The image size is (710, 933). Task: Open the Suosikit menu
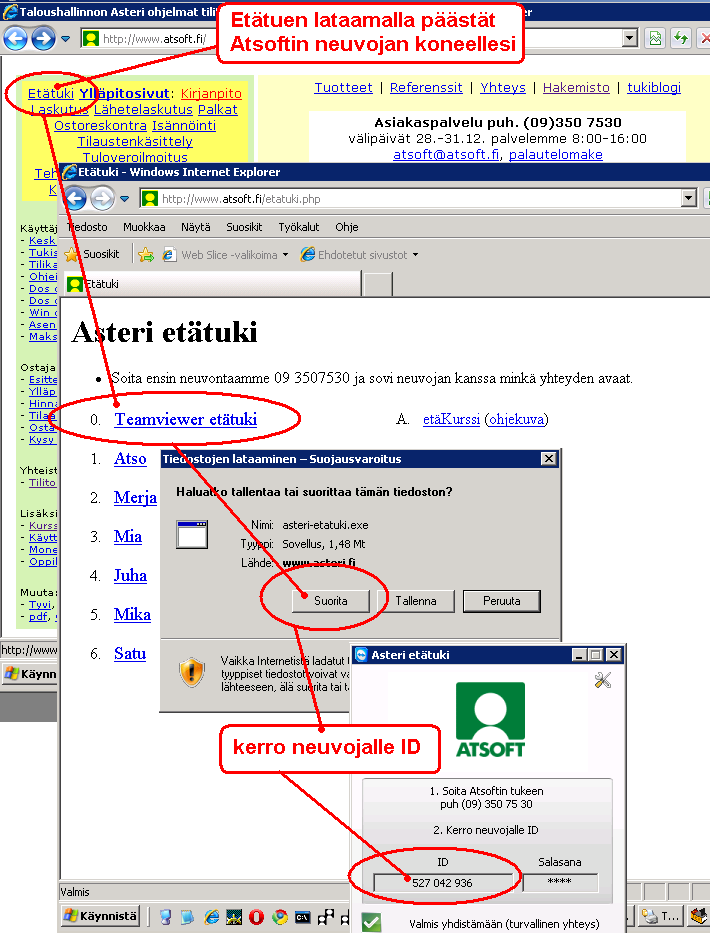(x=244, y=227)
